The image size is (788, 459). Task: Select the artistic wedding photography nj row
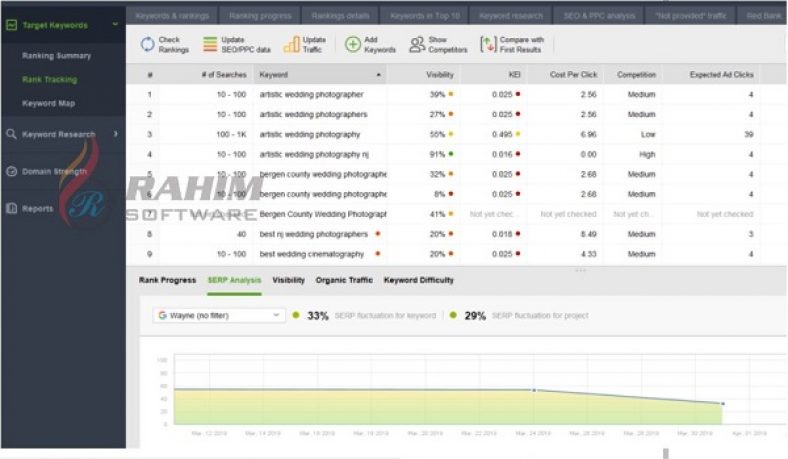pyautogui.click(x=456, y=154)
